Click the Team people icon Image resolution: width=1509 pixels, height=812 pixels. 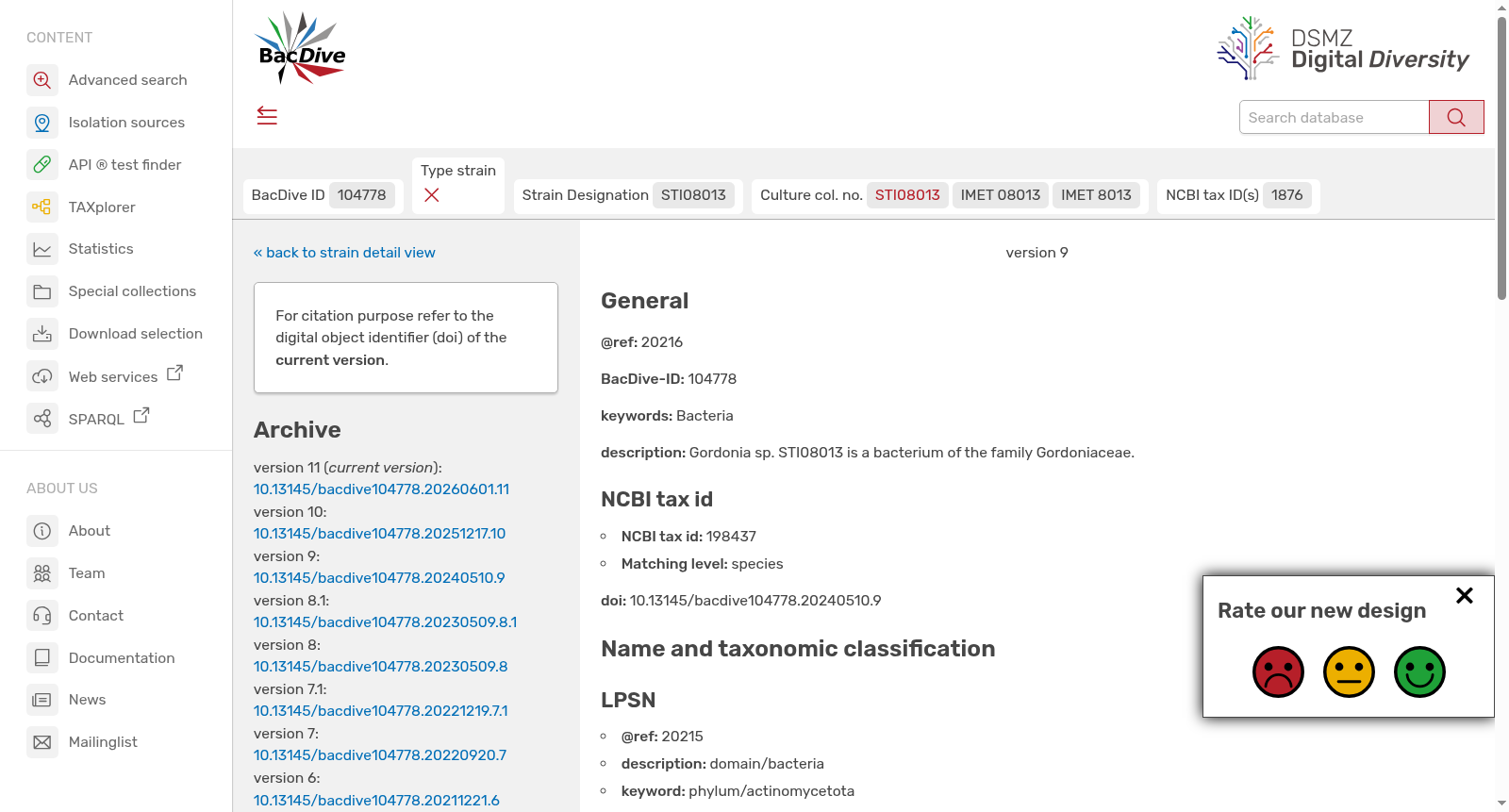pyautogui.click(x=42, y=573)
